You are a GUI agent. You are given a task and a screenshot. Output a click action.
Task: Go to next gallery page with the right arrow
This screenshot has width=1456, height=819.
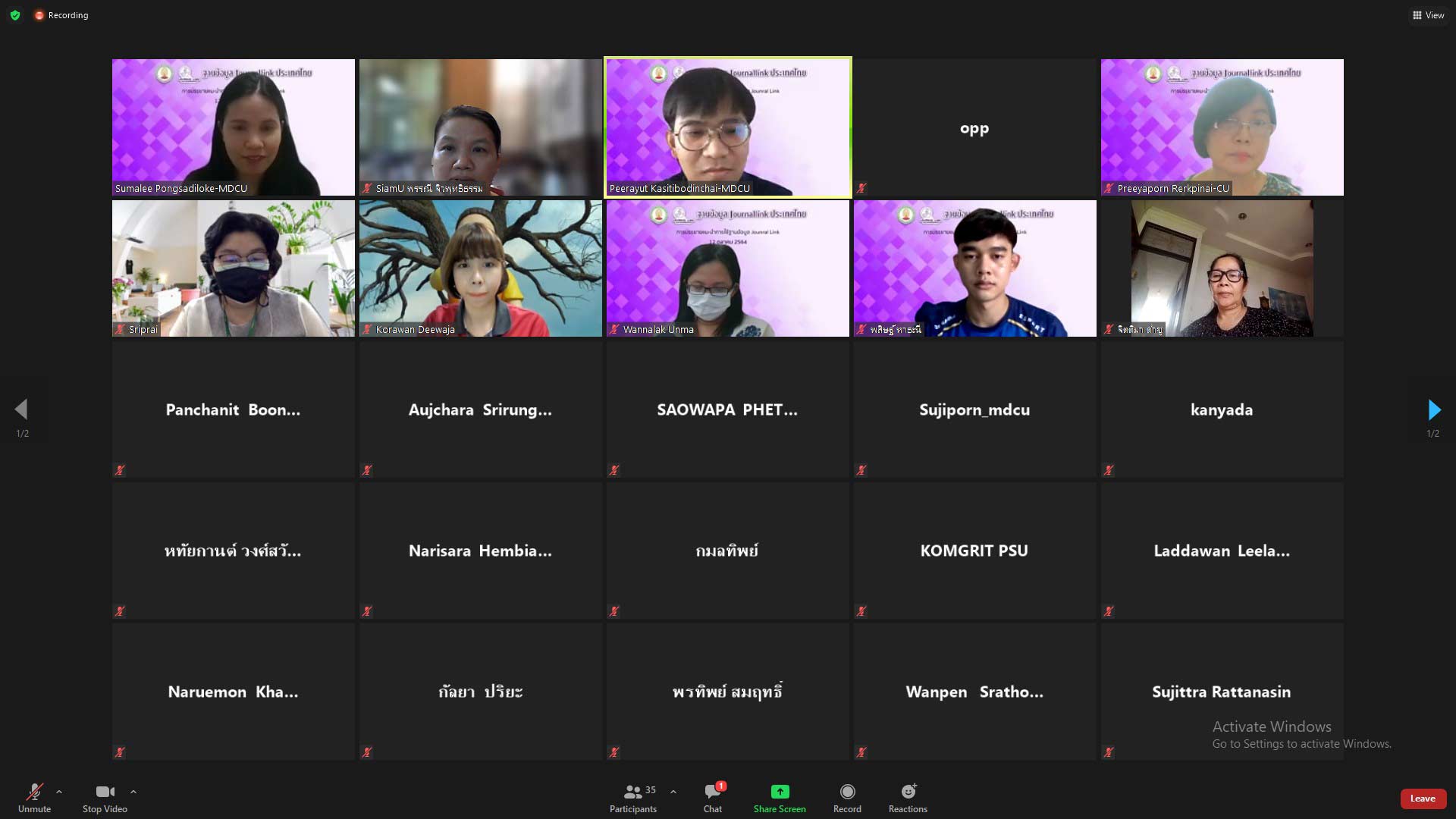pos(1433,410)
